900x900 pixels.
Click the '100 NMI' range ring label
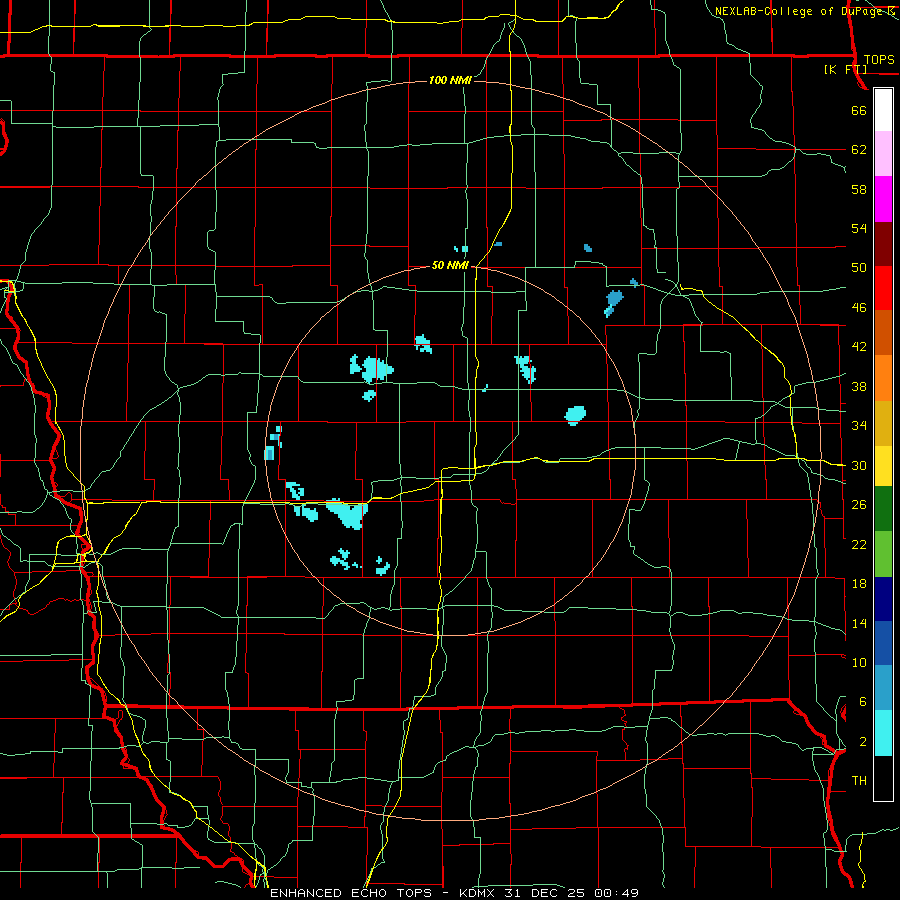pos(450,80)
